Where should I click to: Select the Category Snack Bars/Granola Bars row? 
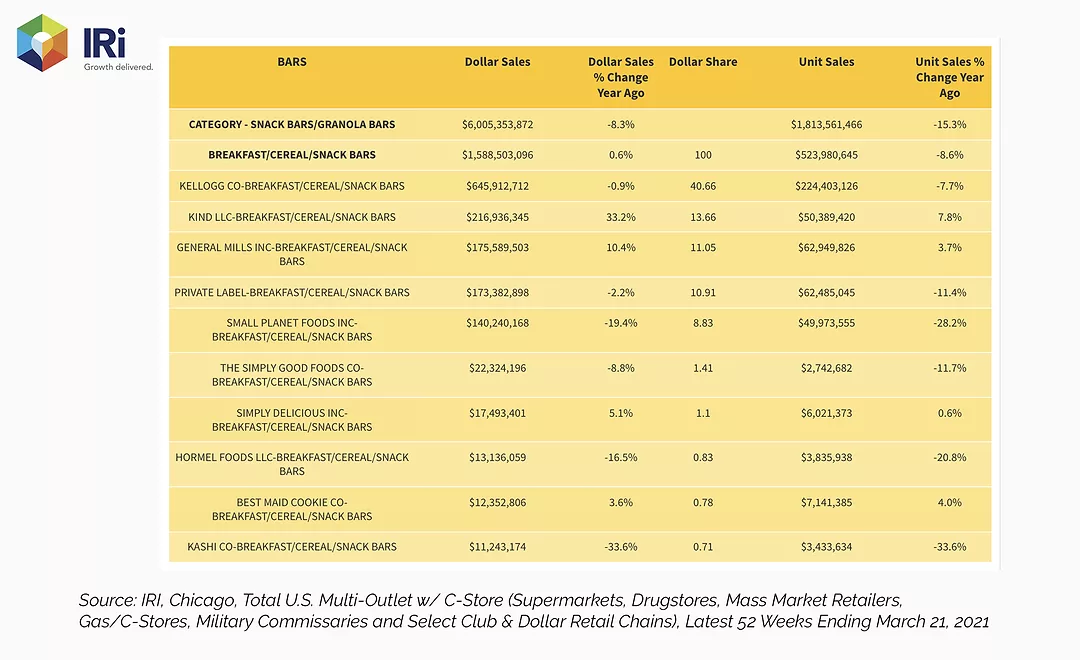580,125
